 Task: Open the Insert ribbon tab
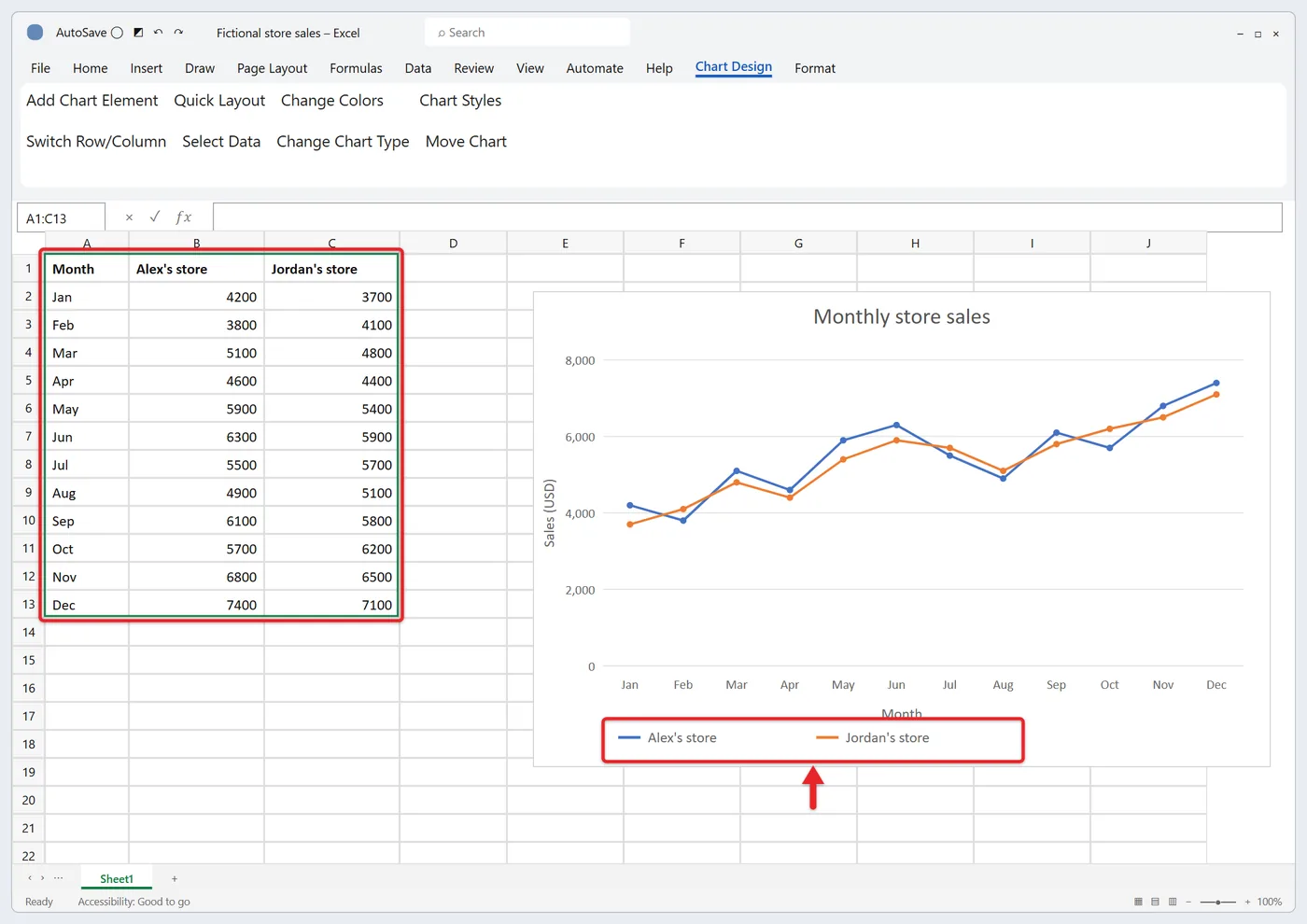147,68
